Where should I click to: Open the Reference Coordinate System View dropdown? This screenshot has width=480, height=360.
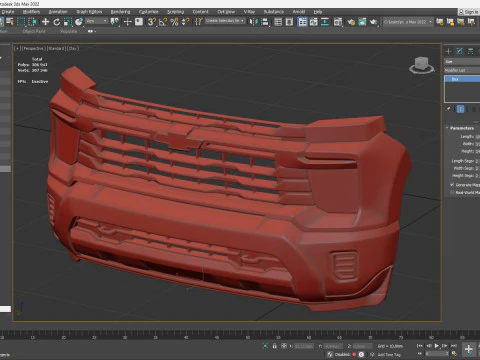point(97,21)
